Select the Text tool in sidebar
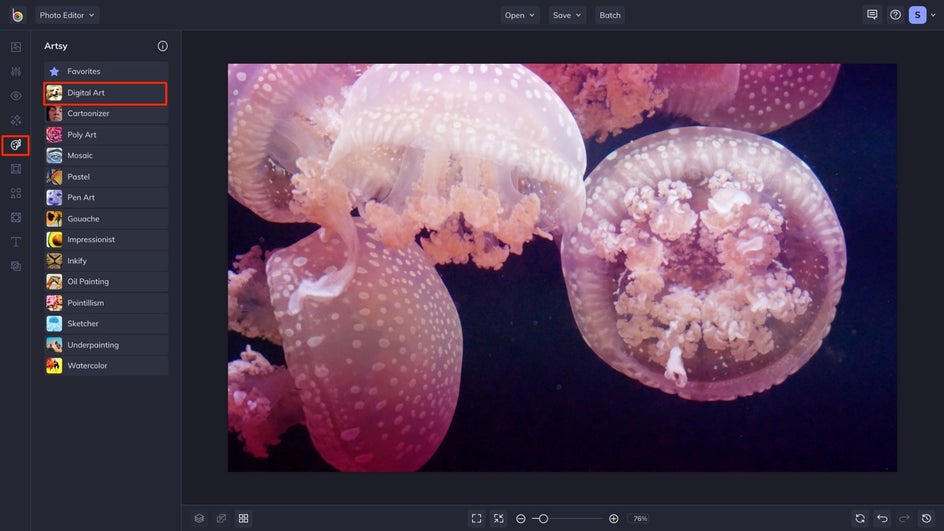This screenshot has height=531, width=944. click(15, 242)
